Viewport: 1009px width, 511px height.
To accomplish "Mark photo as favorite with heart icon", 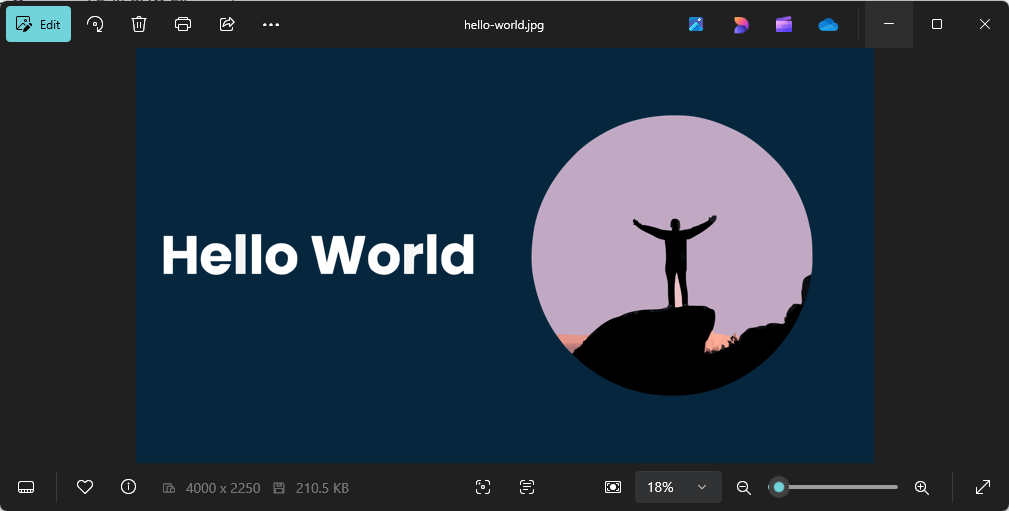I will [85, 487].
